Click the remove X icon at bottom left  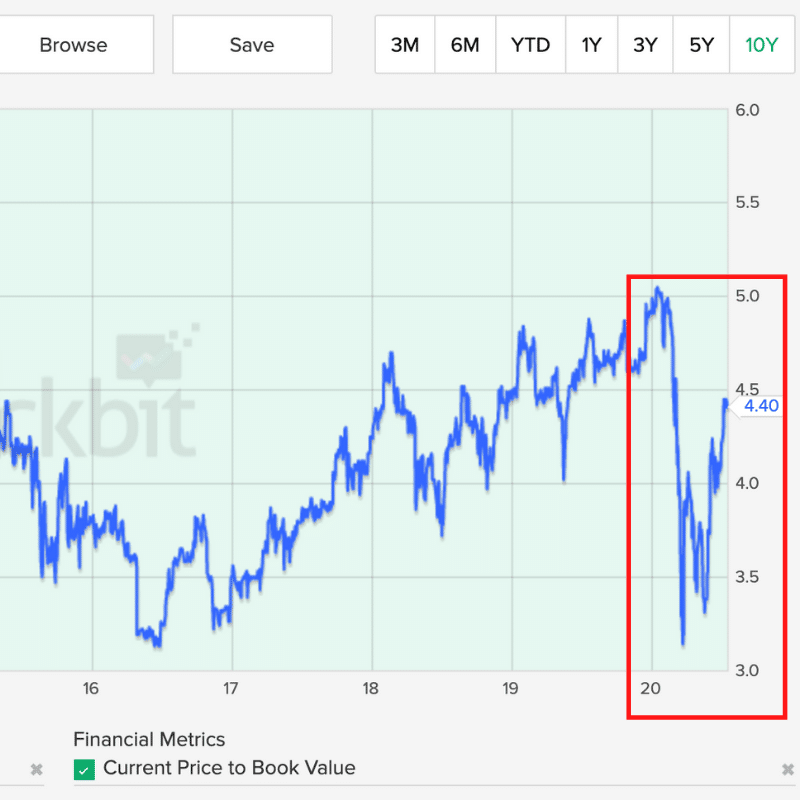click(36, 769)
